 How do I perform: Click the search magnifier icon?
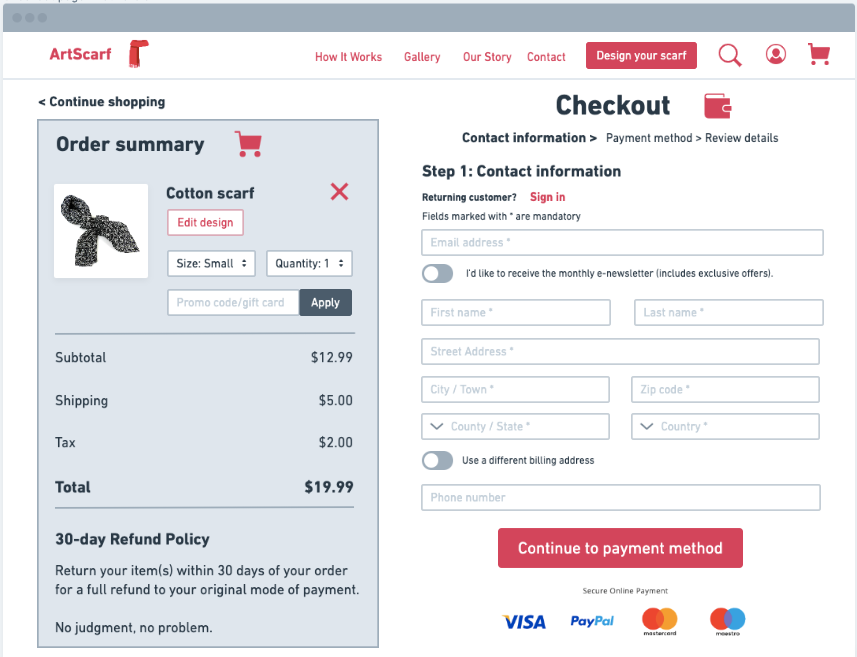point(730,55)
